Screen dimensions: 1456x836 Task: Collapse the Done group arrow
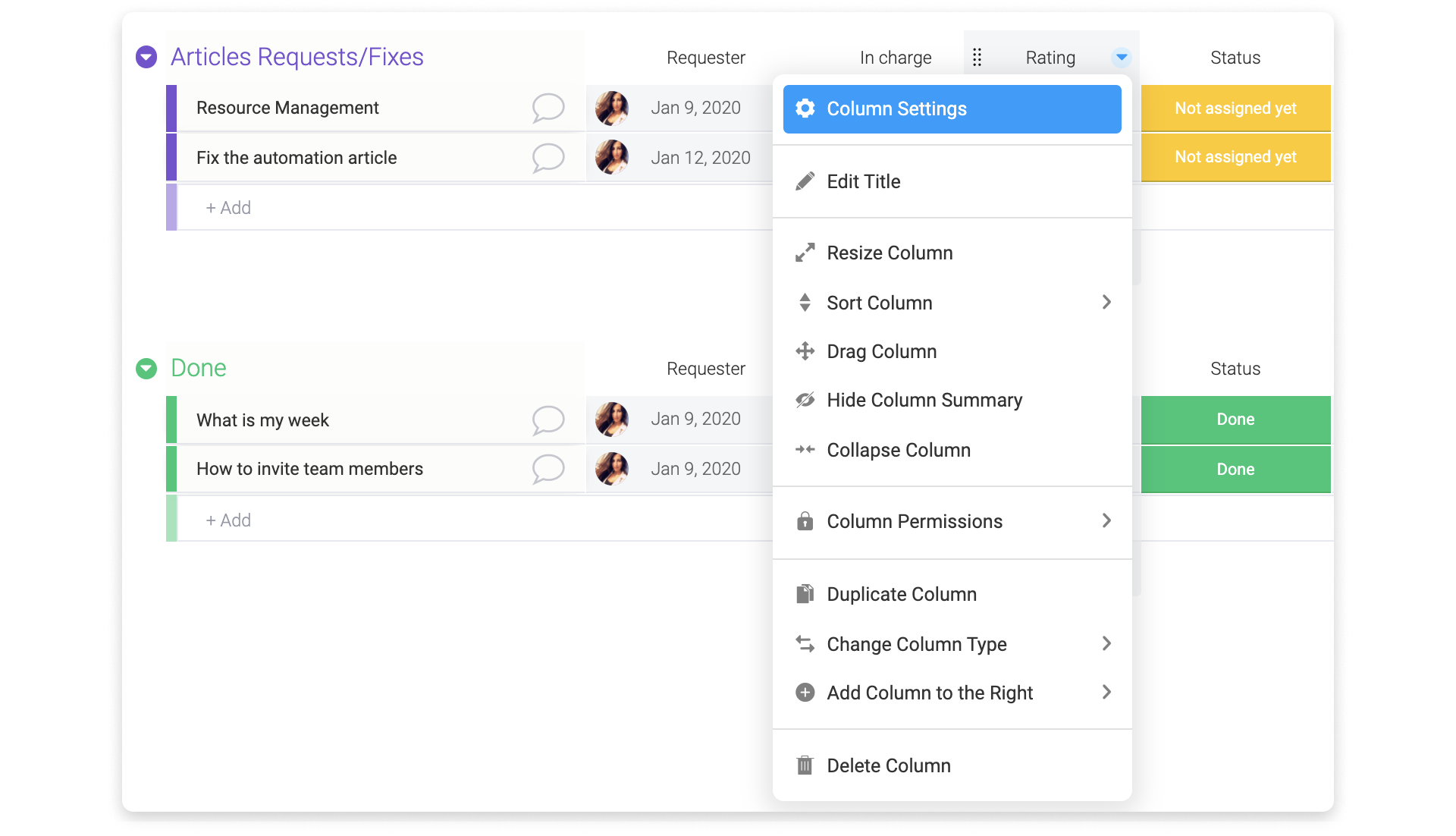[146, 368]
